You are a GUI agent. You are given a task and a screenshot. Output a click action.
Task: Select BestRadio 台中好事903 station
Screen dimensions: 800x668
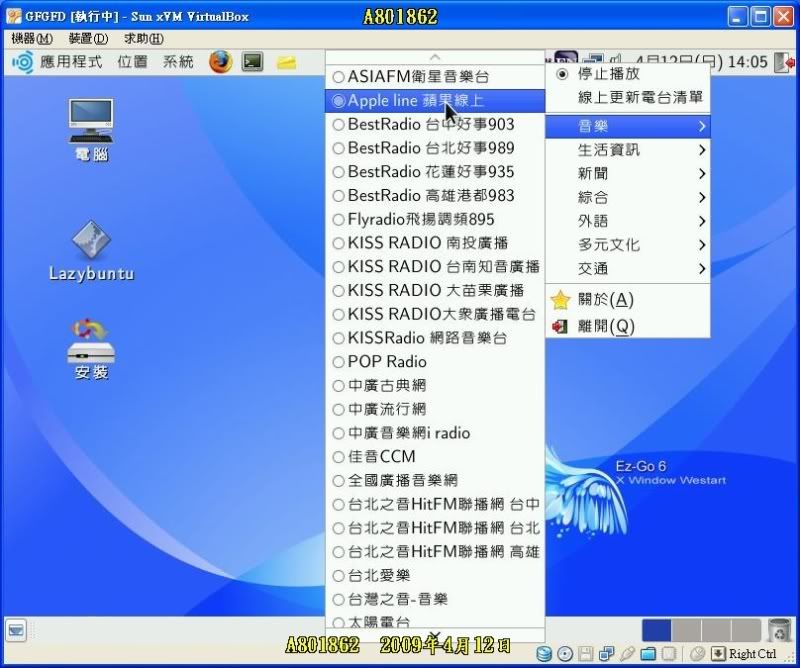435,125
